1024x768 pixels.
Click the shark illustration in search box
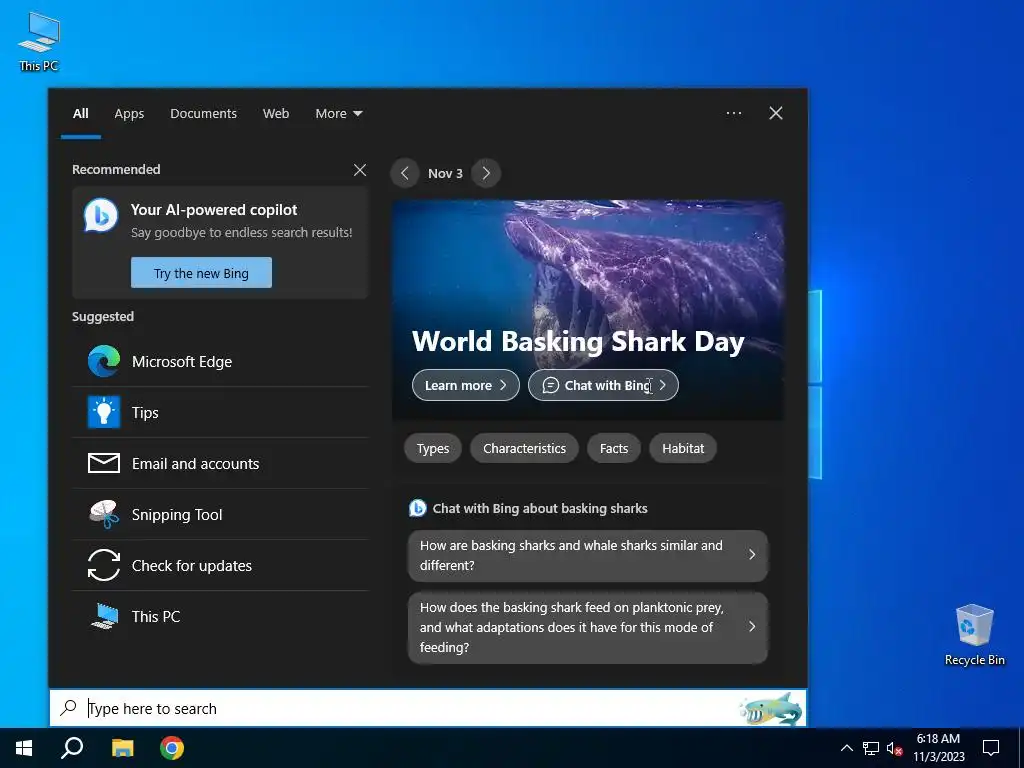pyautogui.click(x=771, y=709)
